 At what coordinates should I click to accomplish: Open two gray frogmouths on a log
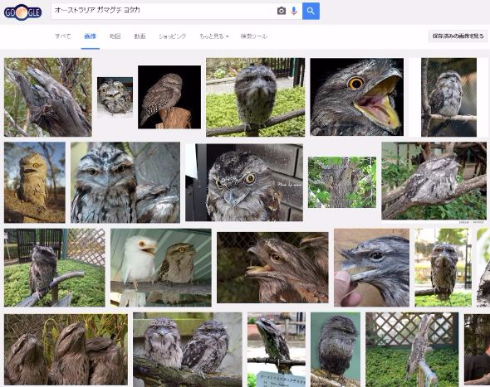tap(188, 349)
